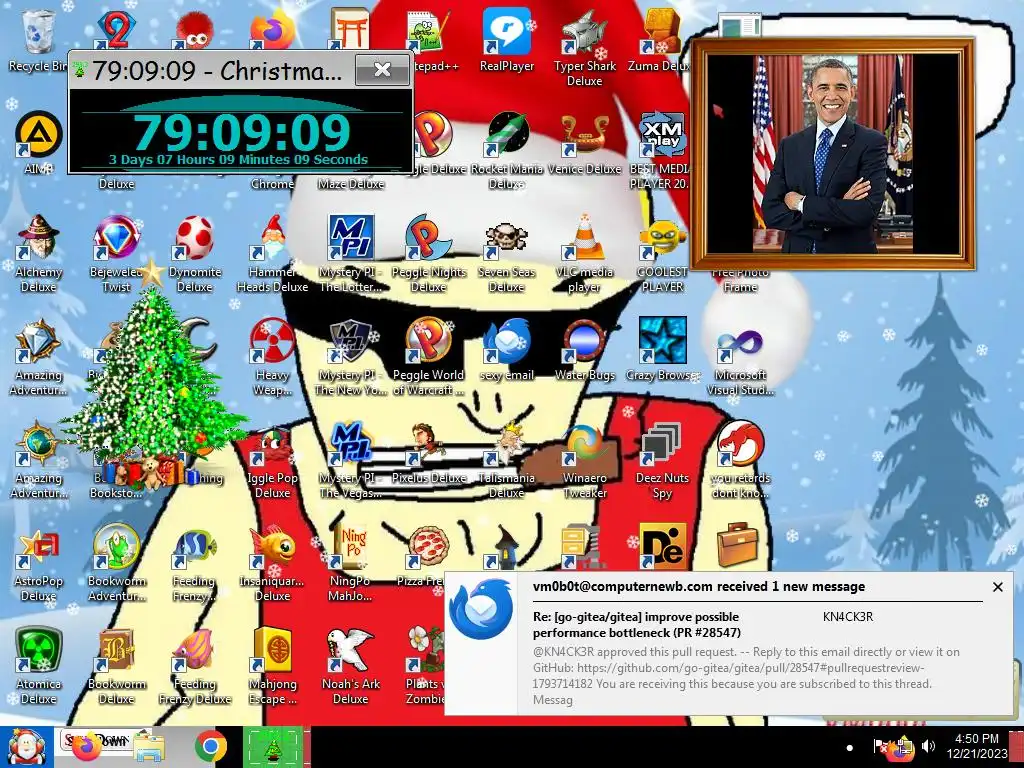Open the "you retards dont kno..." shortcut
Image resolution: width=1024 pixels, height=768 pixels.
(x=740, y=460)
